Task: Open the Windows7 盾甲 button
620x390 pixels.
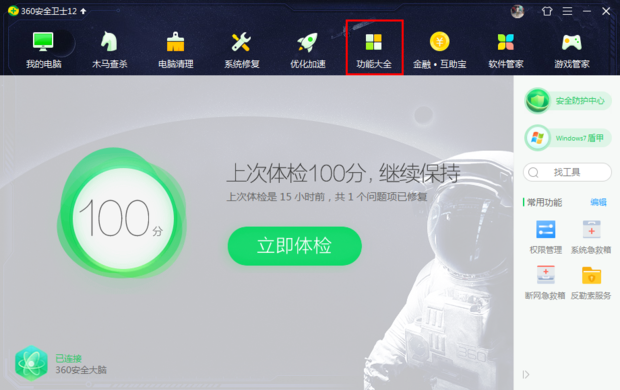Action: pyautogui.click(x=568, y=138)
